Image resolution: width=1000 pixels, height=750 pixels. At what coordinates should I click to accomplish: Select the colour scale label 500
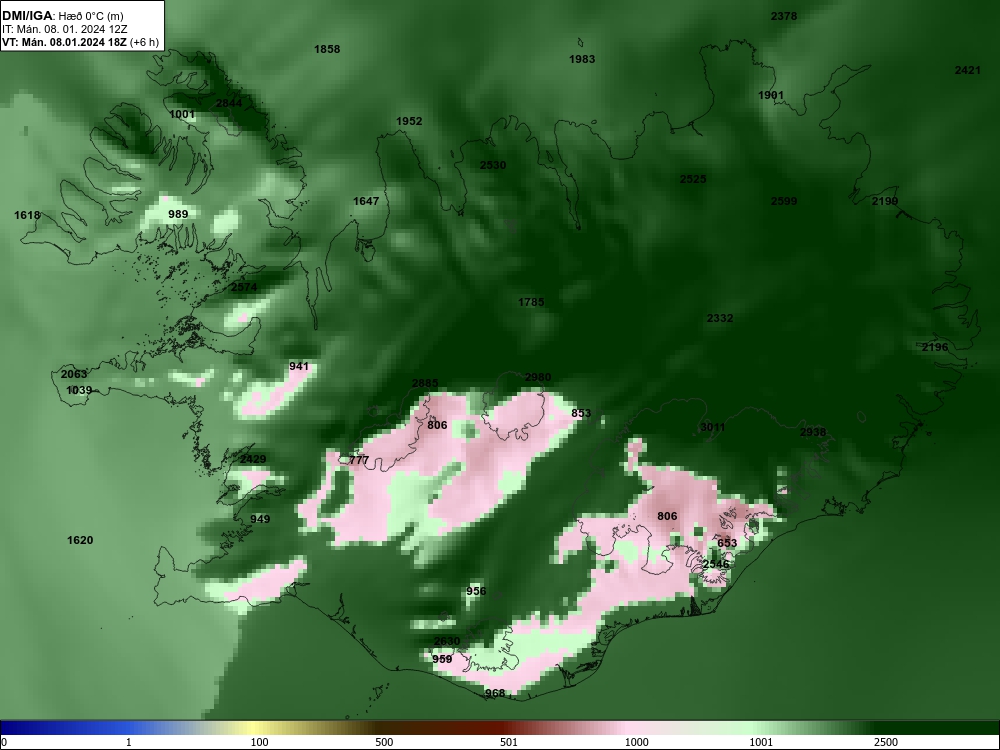(x=385, y=742)
